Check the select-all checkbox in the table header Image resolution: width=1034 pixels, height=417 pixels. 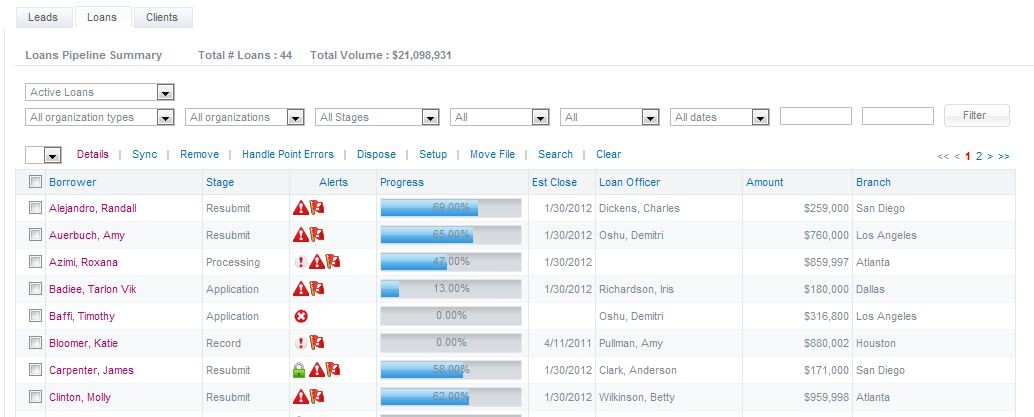tap(35, 181)
